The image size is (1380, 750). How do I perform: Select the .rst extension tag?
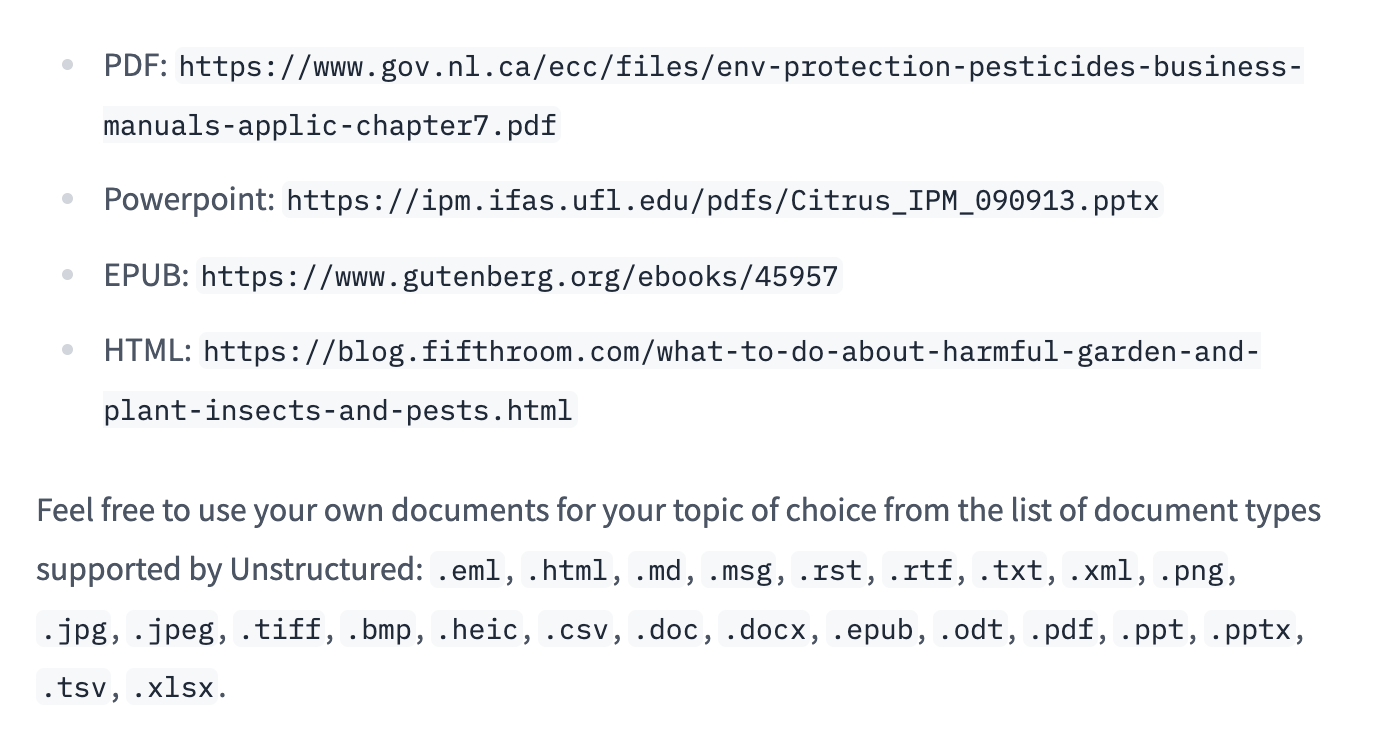point(829,571)
